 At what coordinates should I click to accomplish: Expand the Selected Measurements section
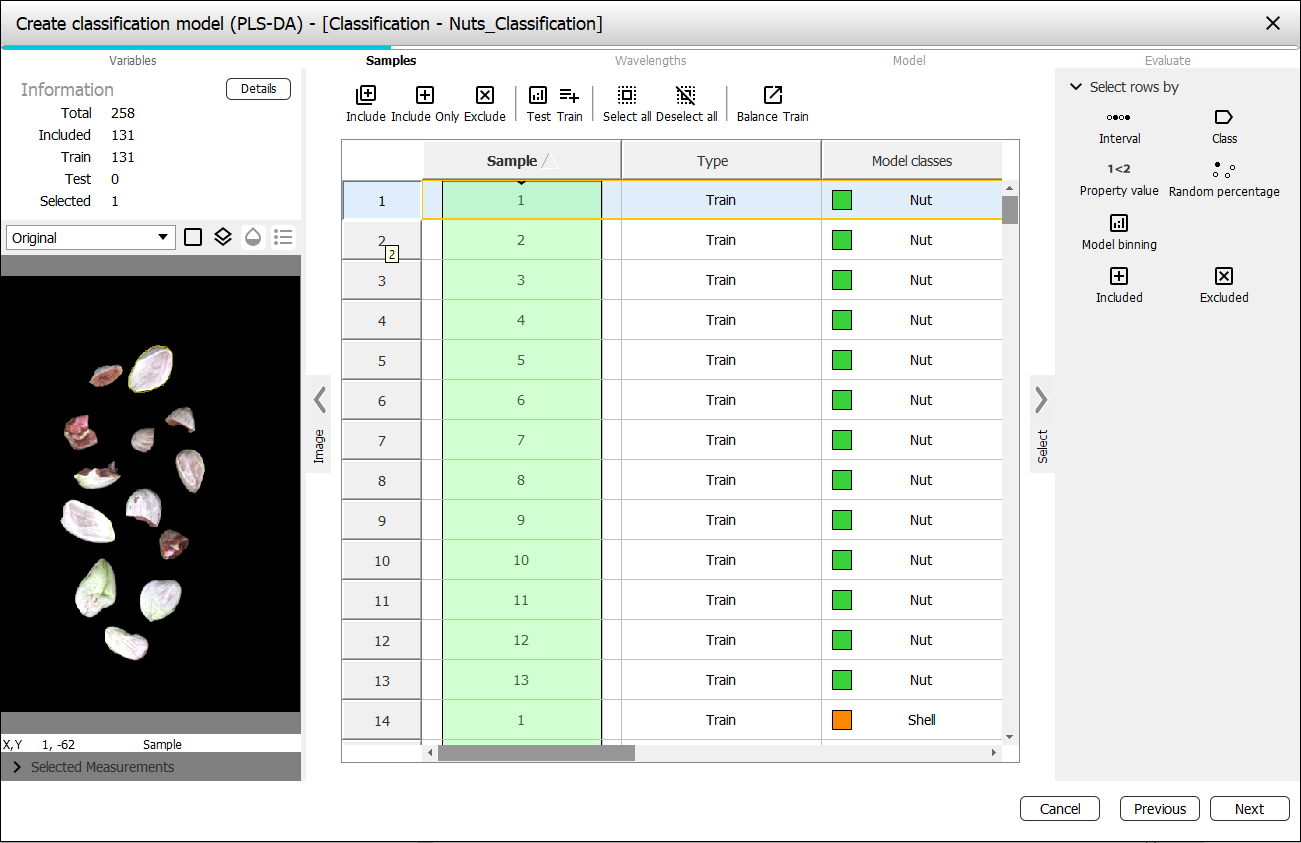[x=18, y=767]
